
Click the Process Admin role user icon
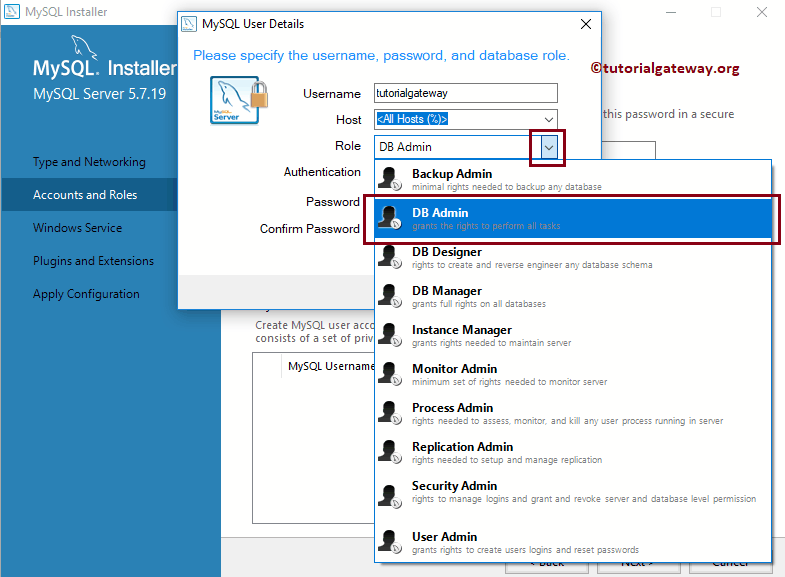390,413
